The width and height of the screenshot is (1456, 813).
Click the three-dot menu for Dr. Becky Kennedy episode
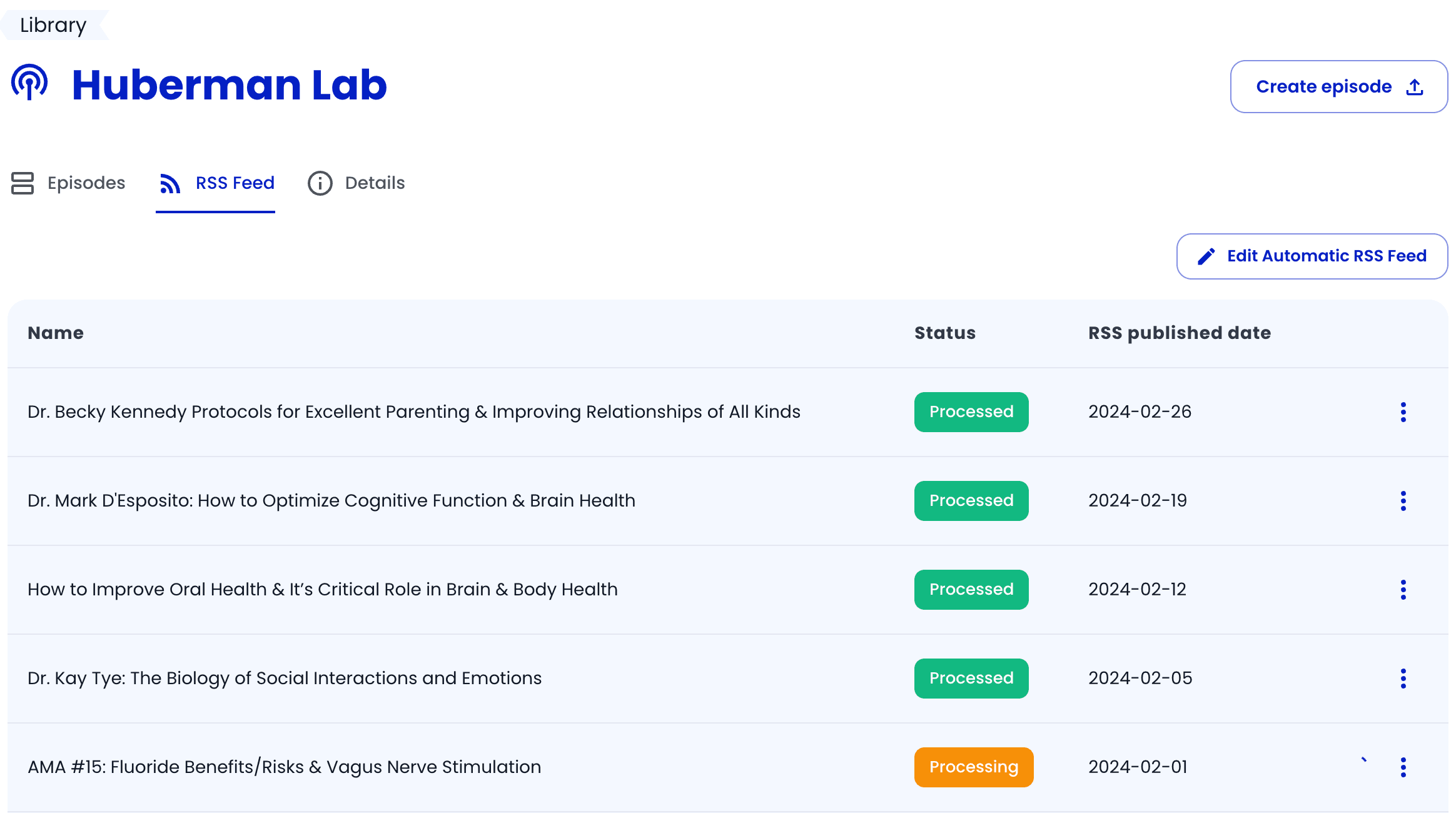(1404, 411)
